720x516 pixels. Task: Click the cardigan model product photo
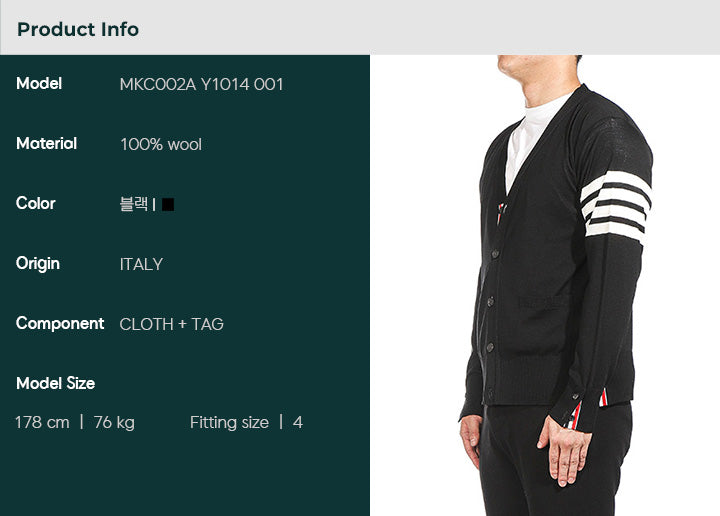click(x=545, y=286)
